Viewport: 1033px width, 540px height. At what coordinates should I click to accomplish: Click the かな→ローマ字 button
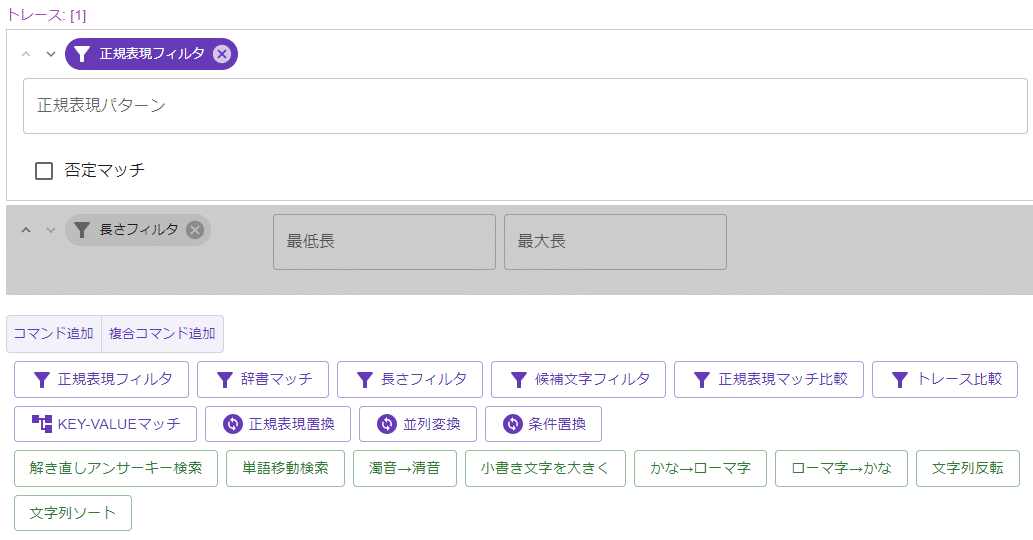coord(700,468)
